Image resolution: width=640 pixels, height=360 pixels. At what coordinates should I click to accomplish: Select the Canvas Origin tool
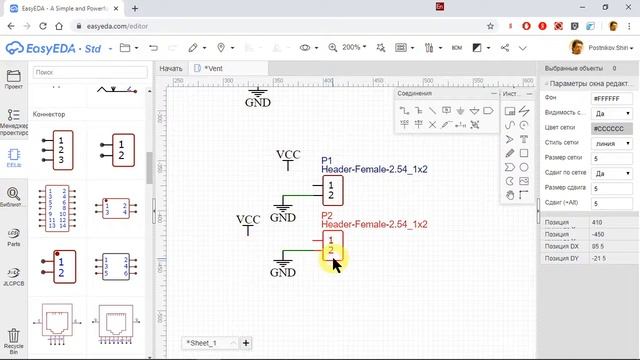[x=524, y=195]
